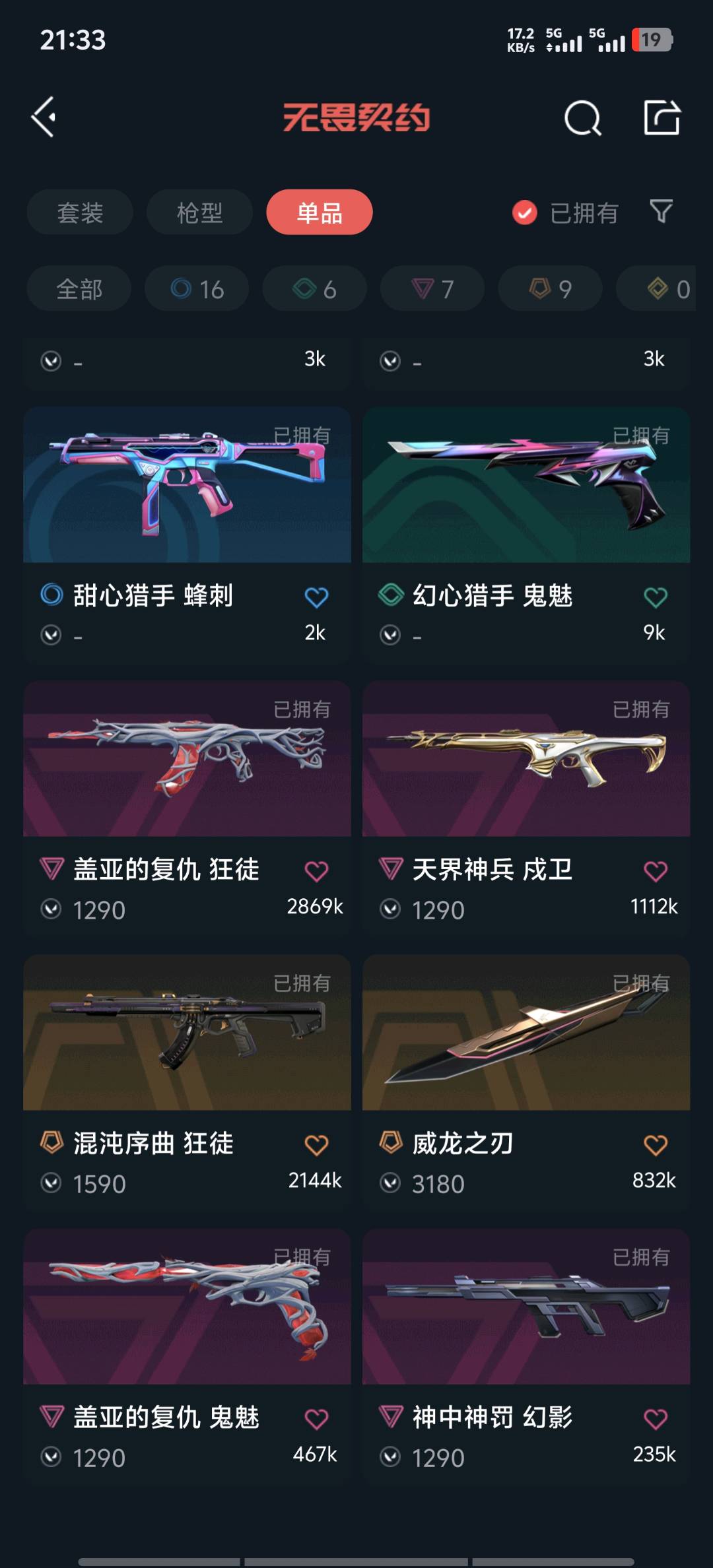Select the 全部 all filter chip
713x1568 pixels.
click(79, 288)
